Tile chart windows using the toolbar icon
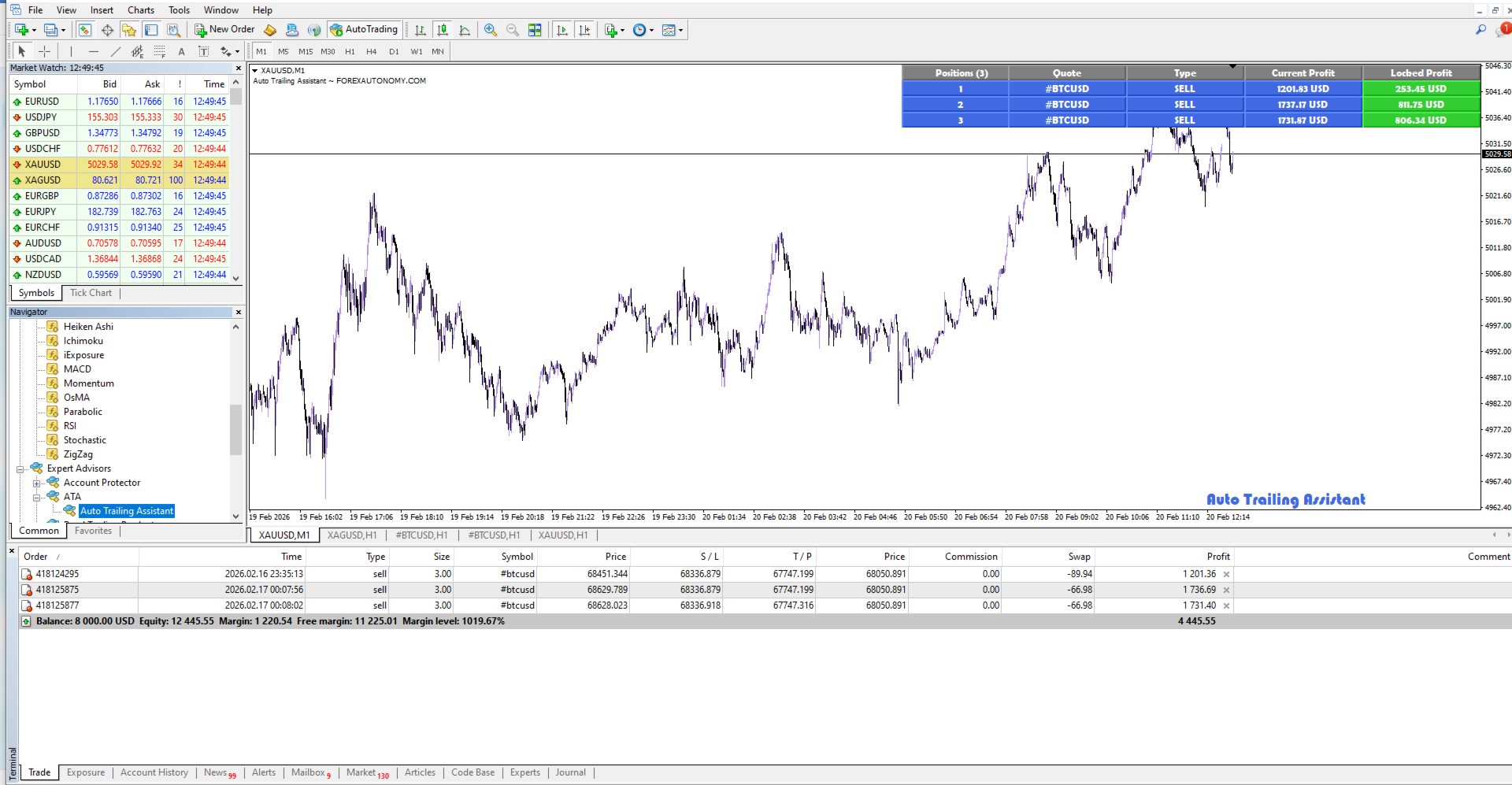The height and width of the screenshot is (785, 1512). [x=535, y=30]
